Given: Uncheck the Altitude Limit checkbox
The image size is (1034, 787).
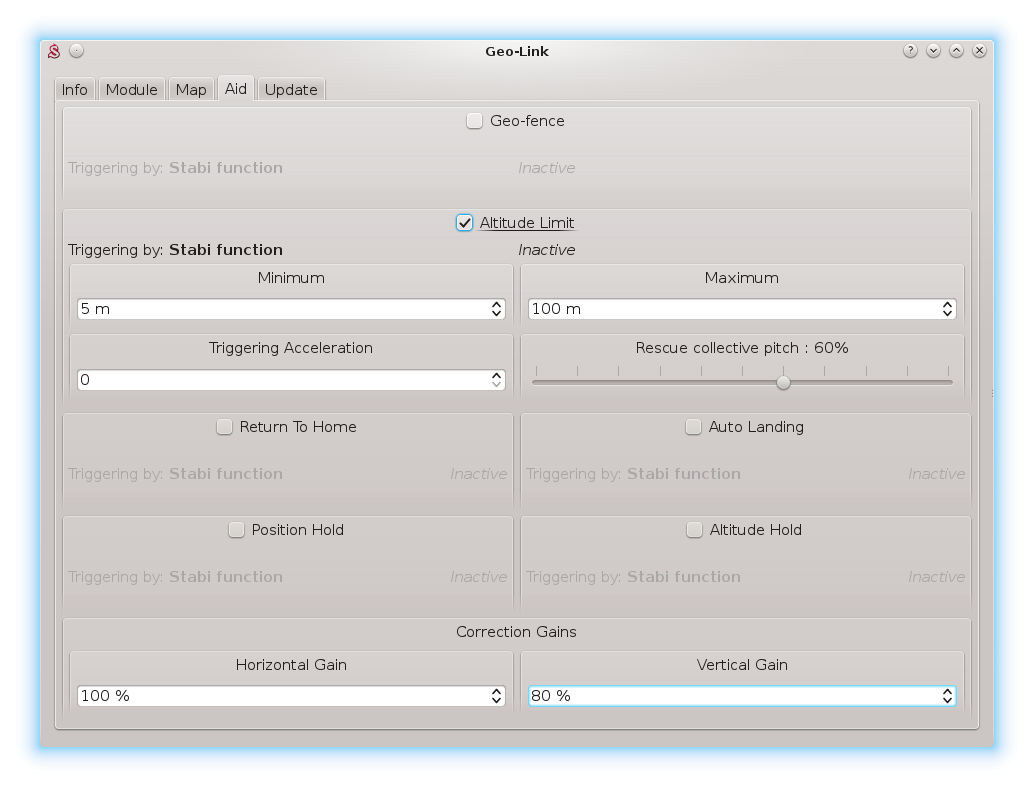Looking at the screenshot, I should click(x=465, y=223).
